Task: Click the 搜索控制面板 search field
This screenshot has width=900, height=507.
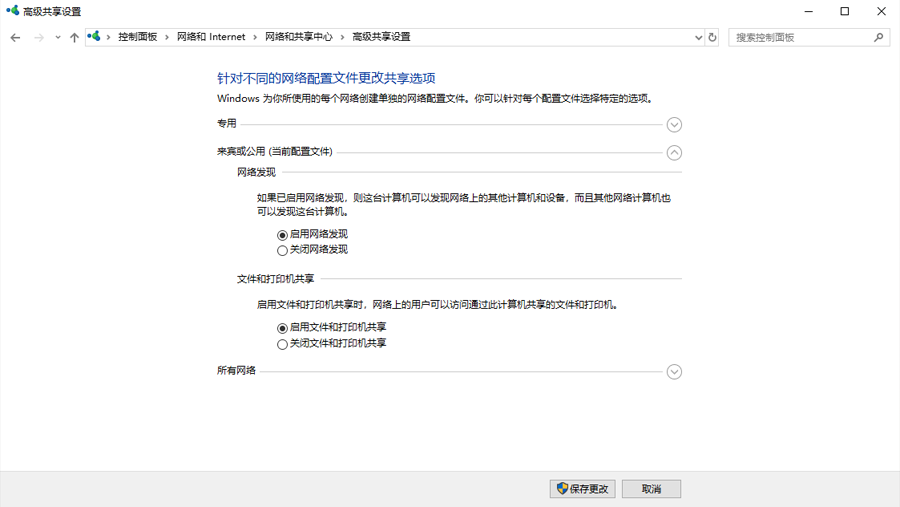Action: click(800, 38)
